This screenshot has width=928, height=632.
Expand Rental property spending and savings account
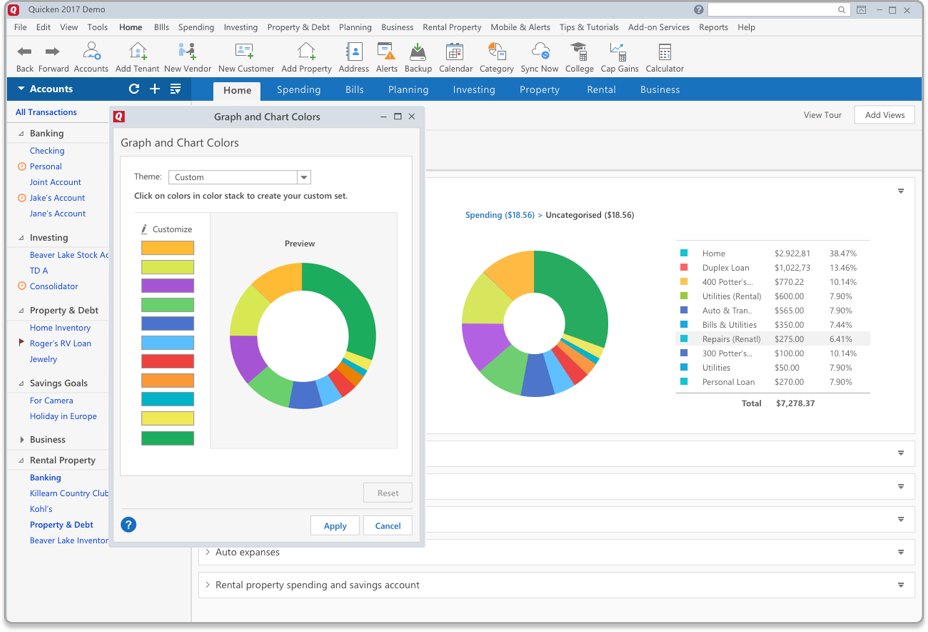(208, 585)
